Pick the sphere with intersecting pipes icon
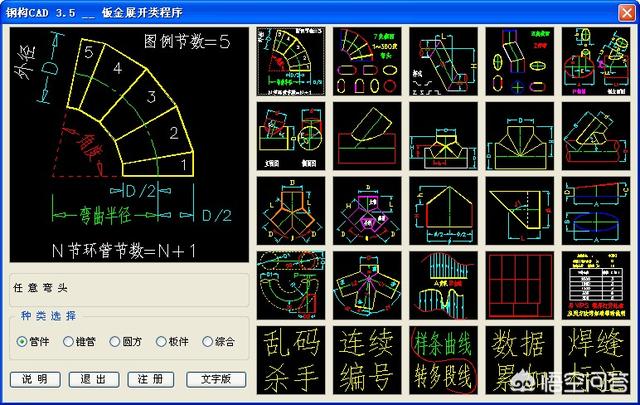Screen dimensions: 640x405 (596, 62)
